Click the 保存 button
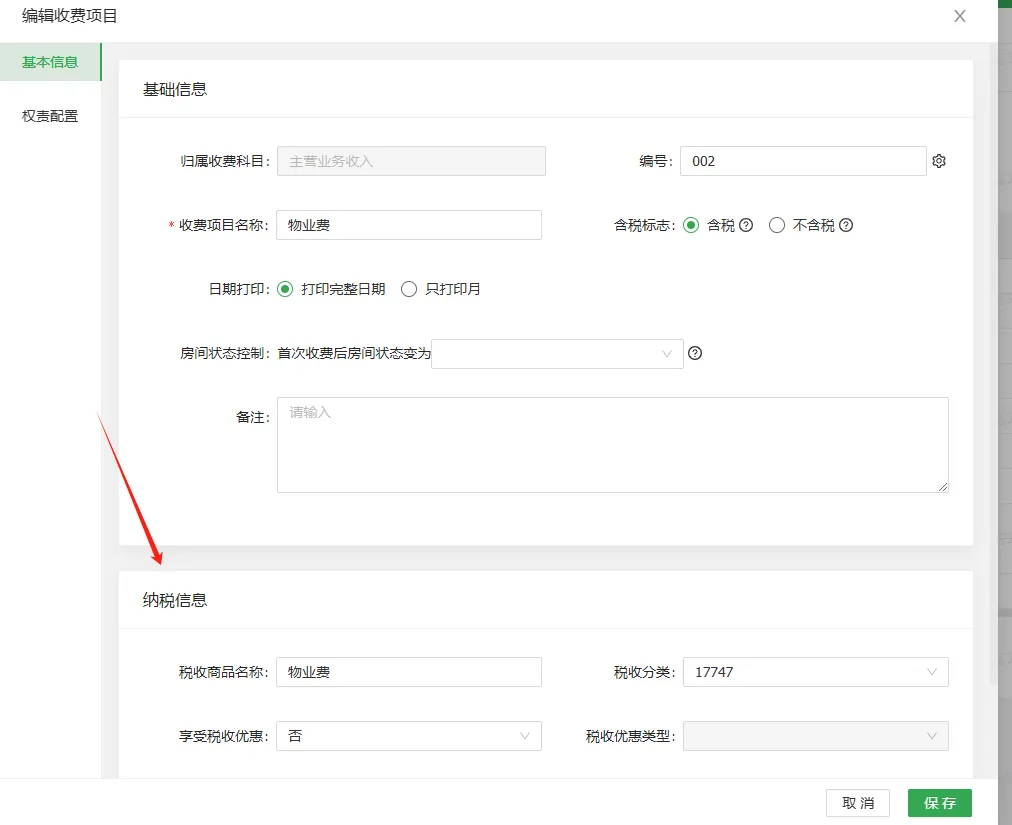Image resolution: width=1012 pixels, height=825 pixels. 940,803
